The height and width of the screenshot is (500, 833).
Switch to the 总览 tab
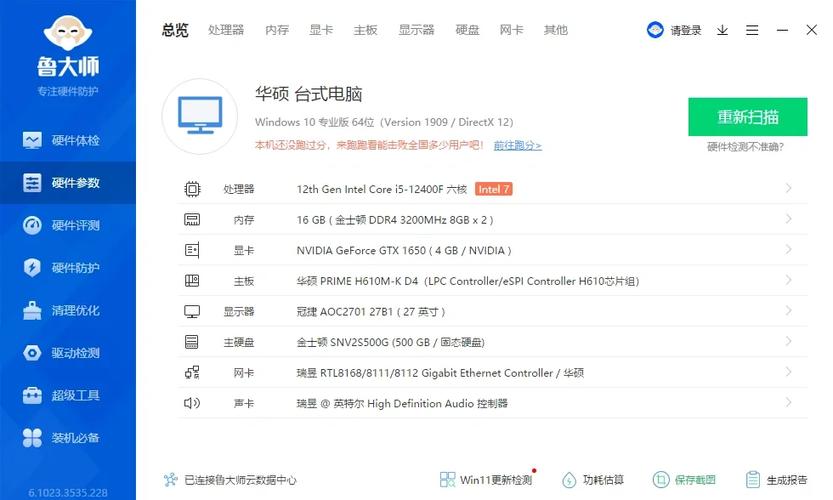(x=175, y=30)
